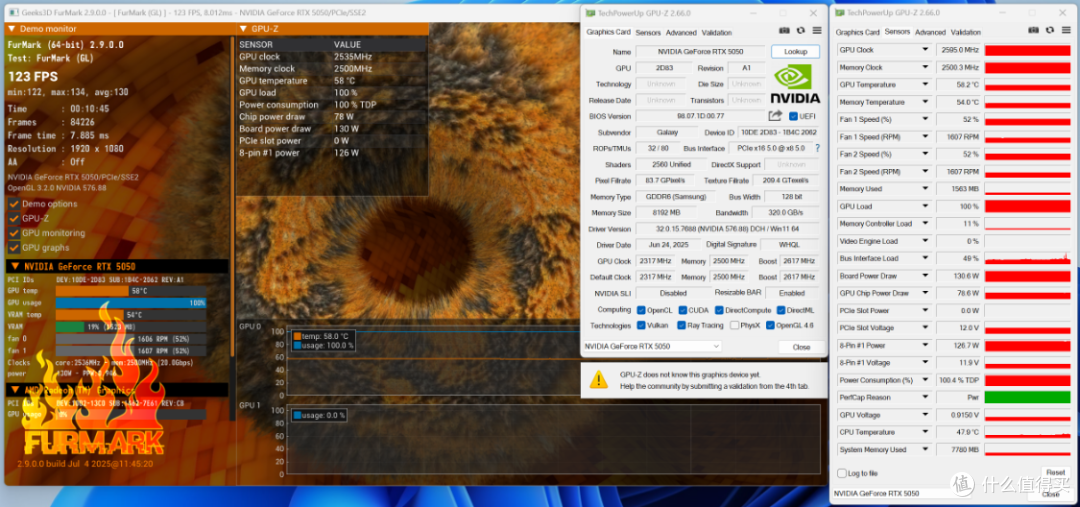Toggle the UEFI checkbox

[x=793, y=116]
